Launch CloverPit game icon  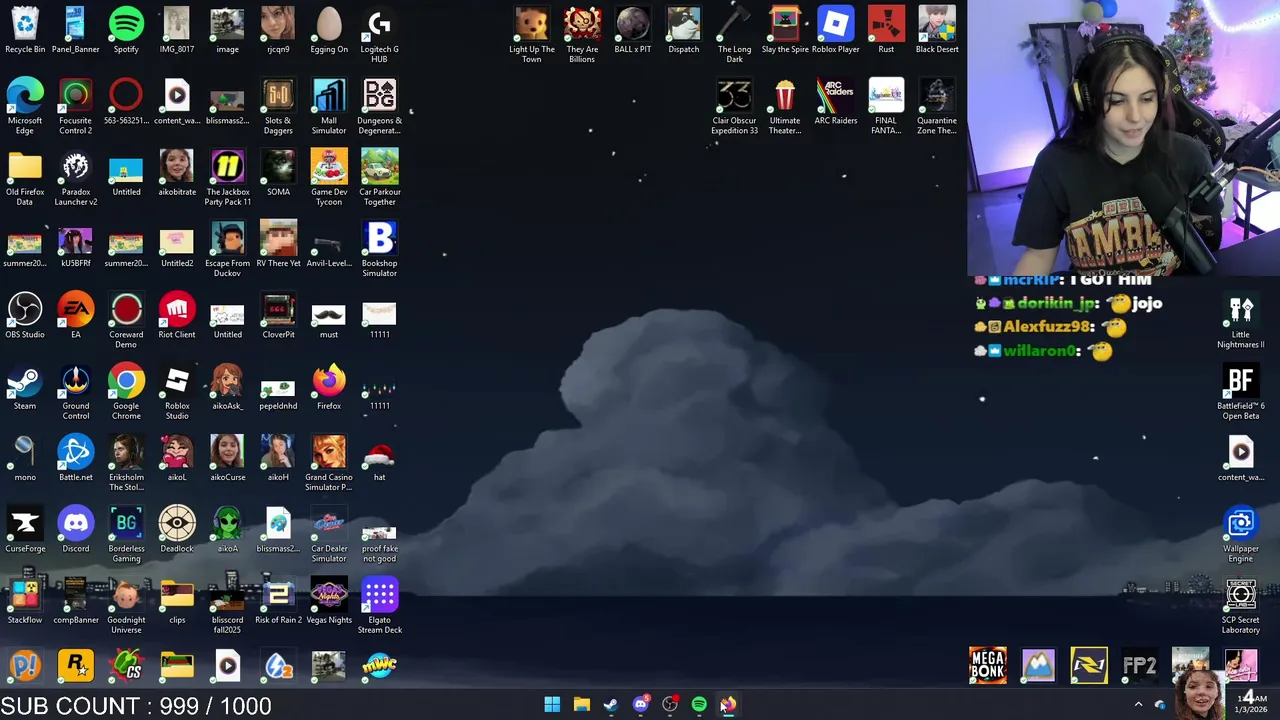tap(278, 315)
